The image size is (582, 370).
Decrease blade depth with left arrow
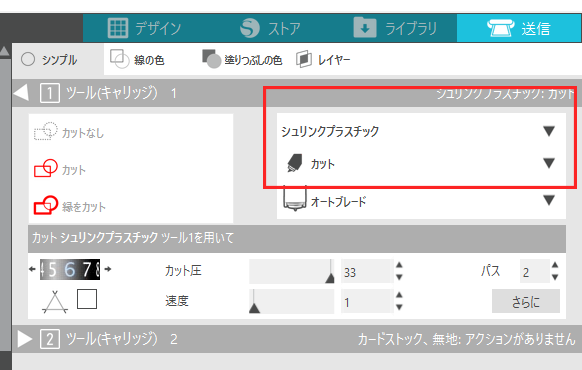[x=32, y=269]
